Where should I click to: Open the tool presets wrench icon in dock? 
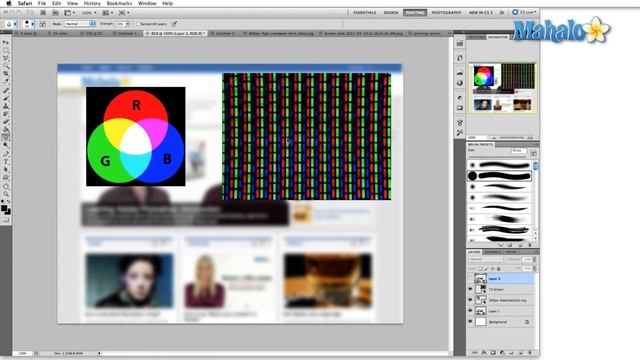point(460,133)
